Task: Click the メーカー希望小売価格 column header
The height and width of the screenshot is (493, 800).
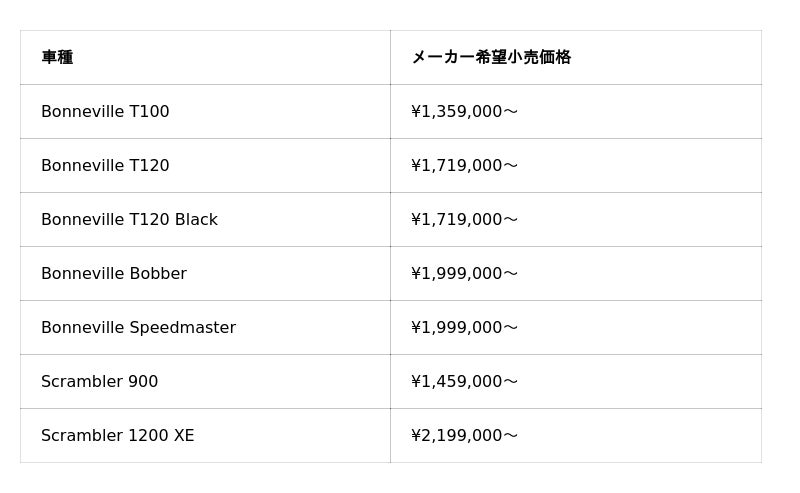Action: point(490,58)
